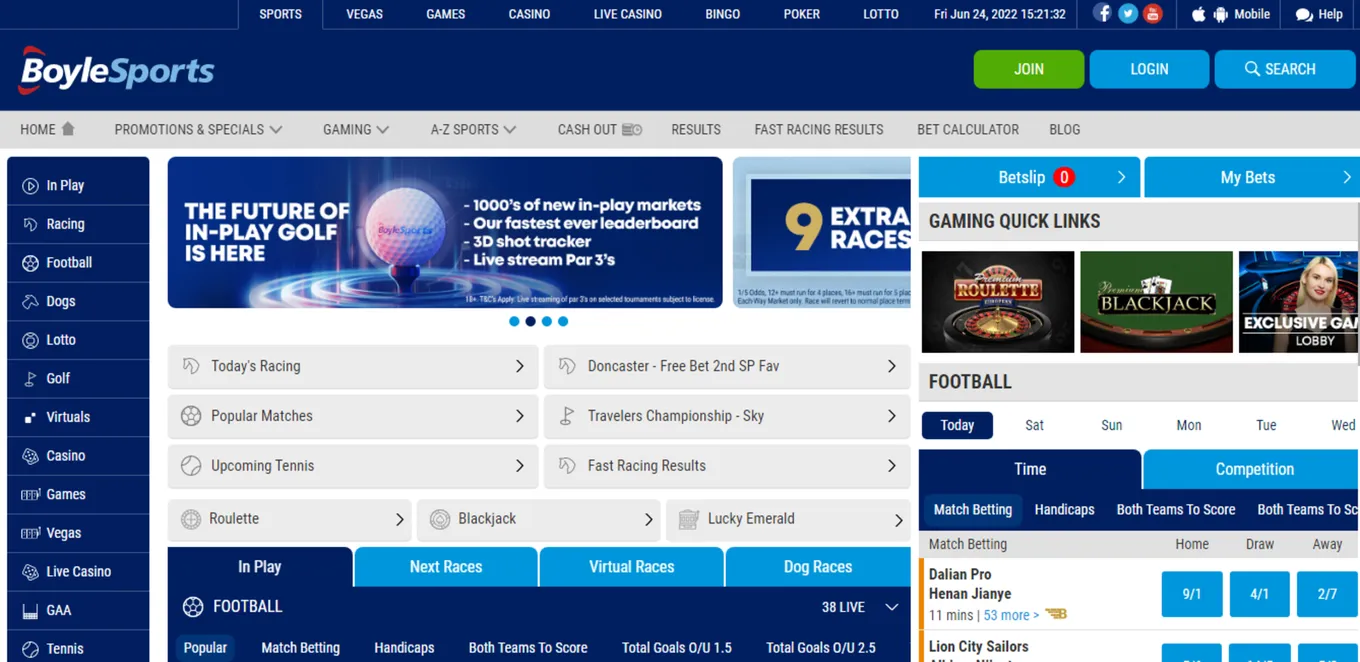Image resolution: width=1360 pixels, height=662 pixels.
Task: Open the My Bets panel
Action: tap(1252, 177)
